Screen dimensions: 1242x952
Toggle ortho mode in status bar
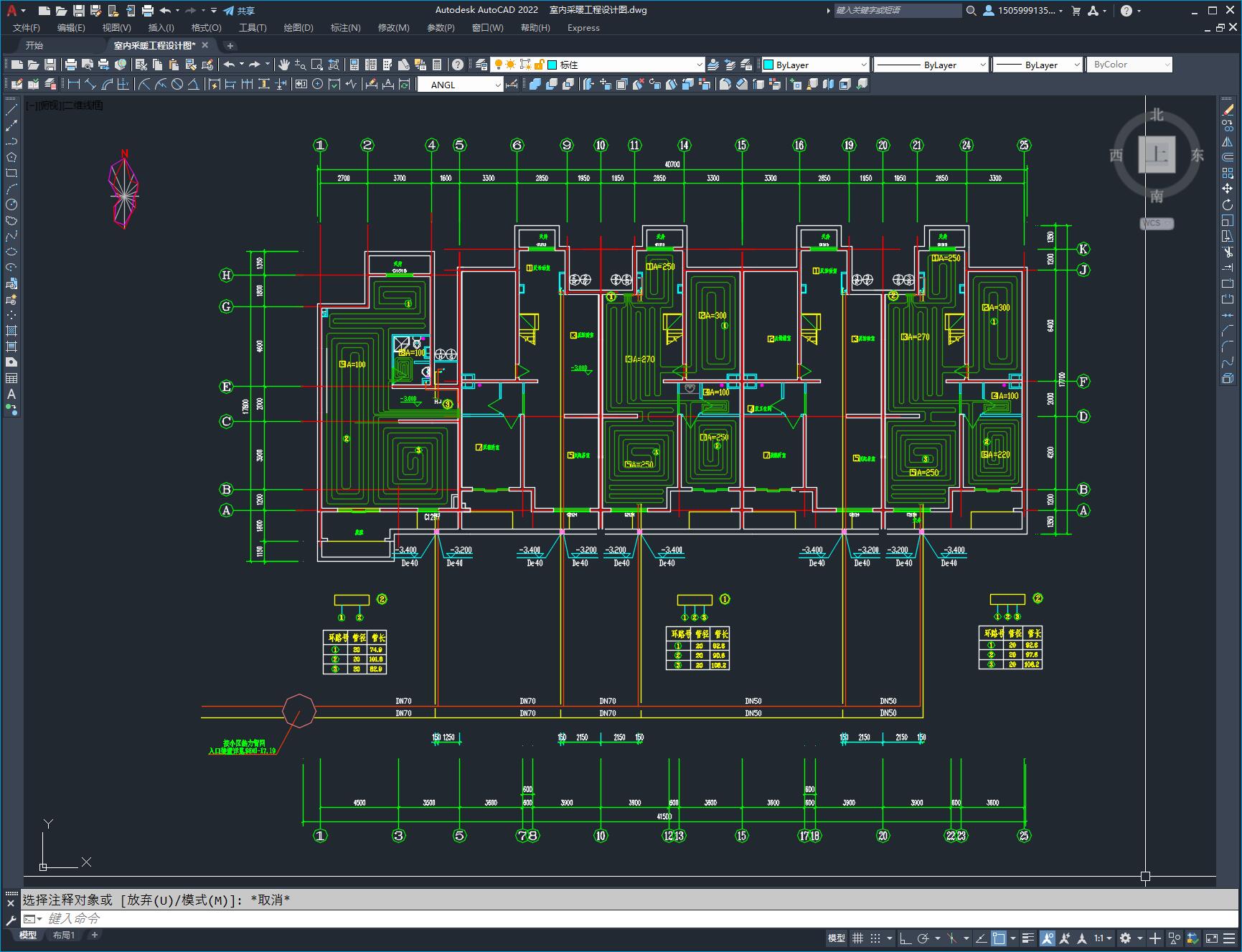[905, 938]
